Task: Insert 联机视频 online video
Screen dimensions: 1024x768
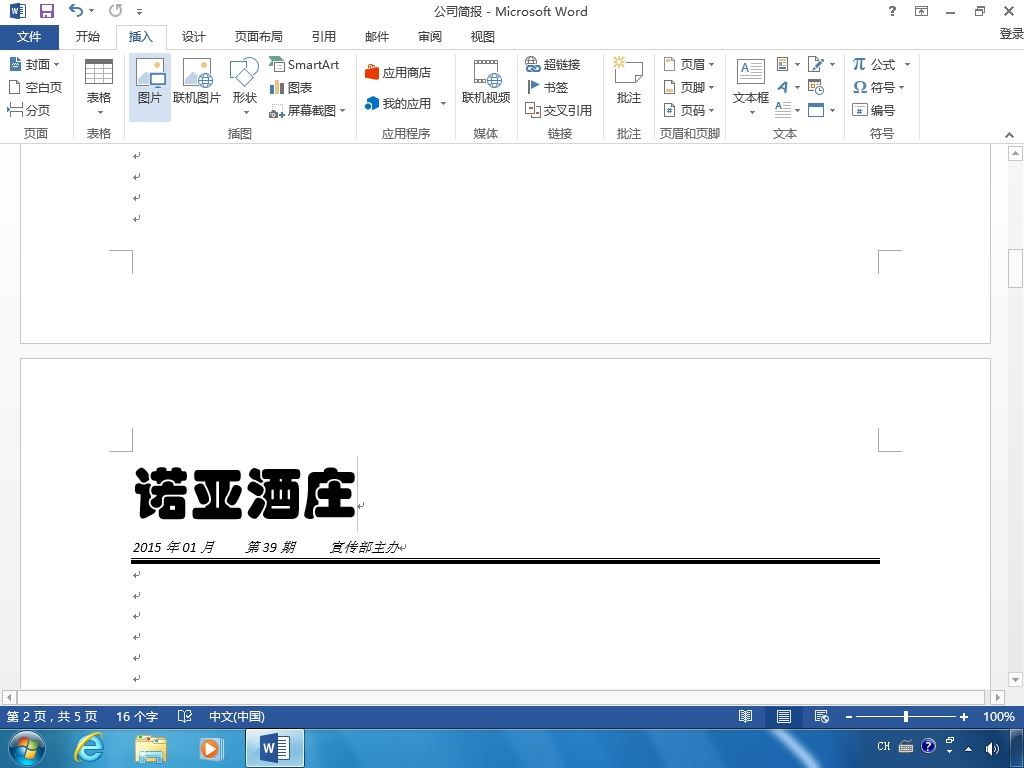Action: [486, 81]
